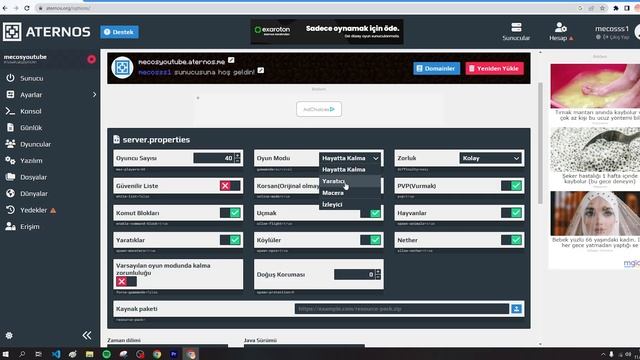Image resolution: width=640 pixels, height=360 pixels.
Task: Click the Dünyalar globe icon
Action: (10, 193)
